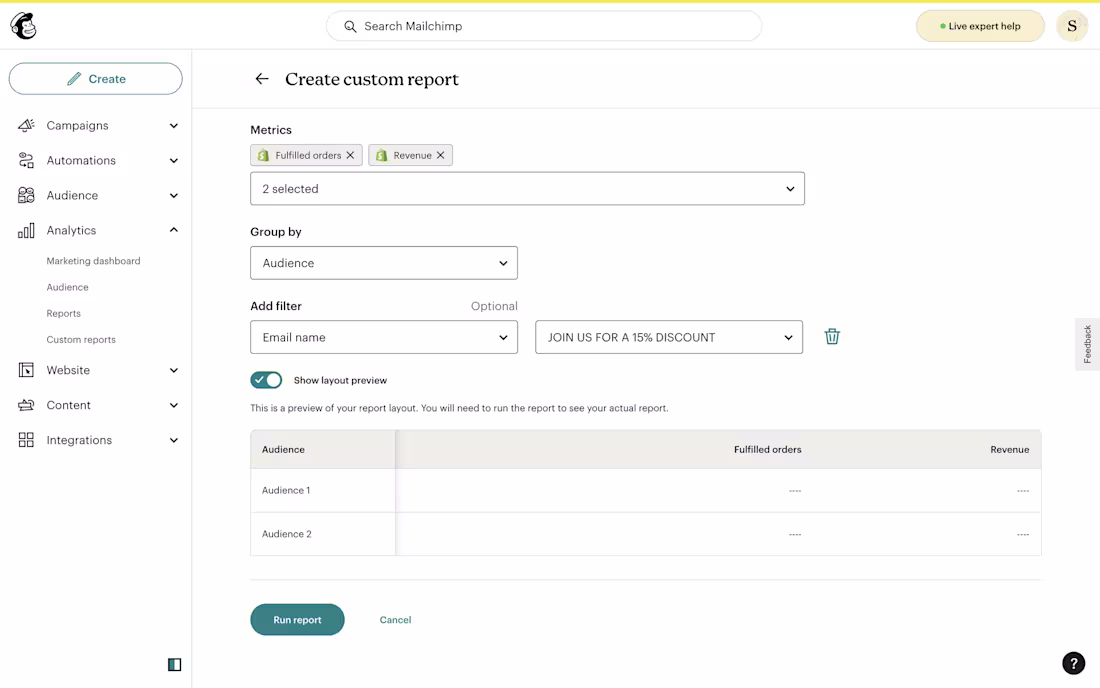Open the 2 selected metrics dropdown
This screenshot has height=688, width=1100.
pos(527,188)
